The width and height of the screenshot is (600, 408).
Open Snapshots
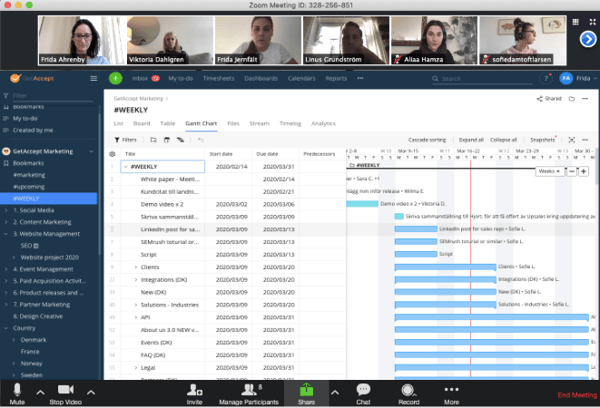click(x=543, y=140)
